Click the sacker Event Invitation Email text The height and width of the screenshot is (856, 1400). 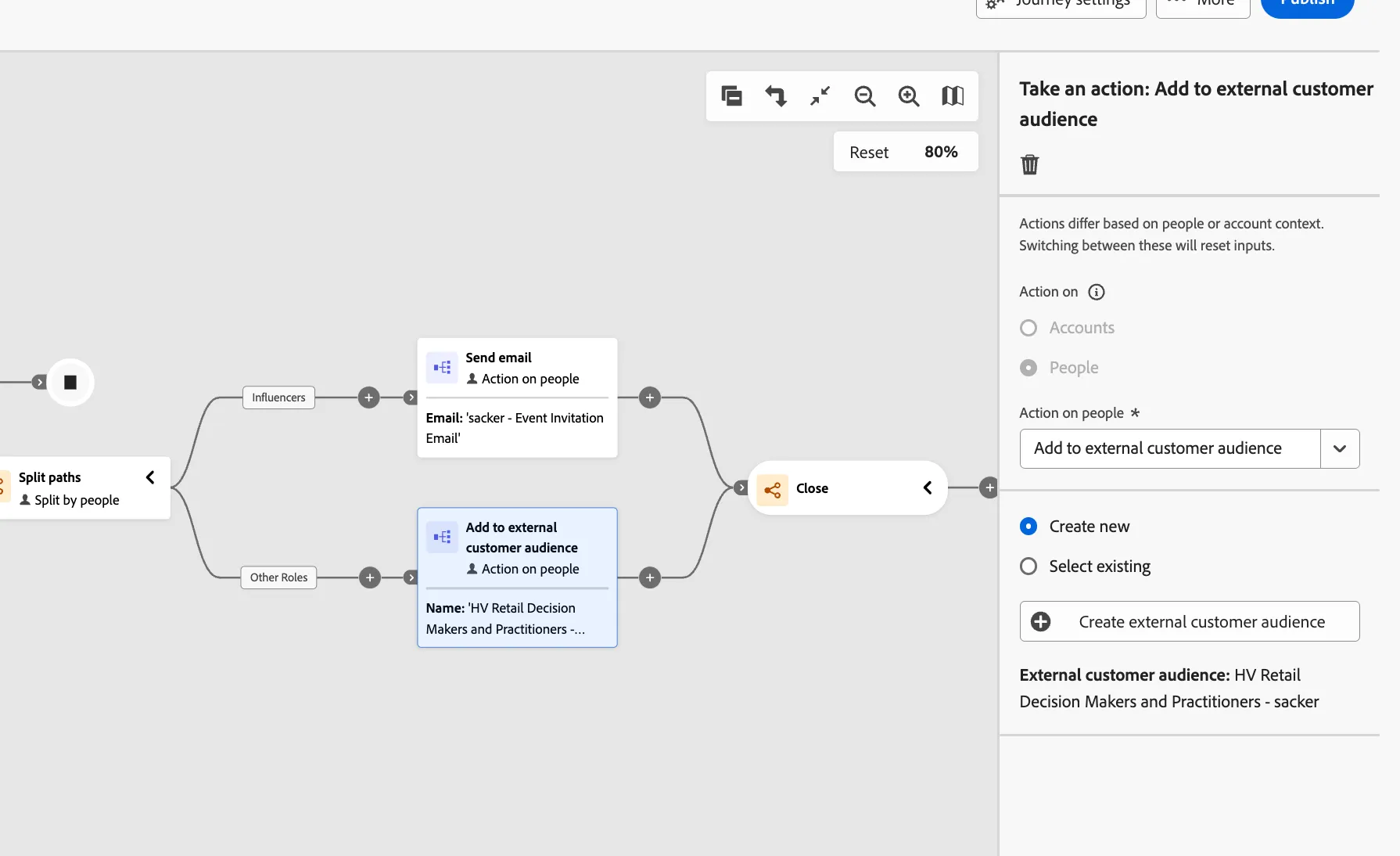pos(515,428)
